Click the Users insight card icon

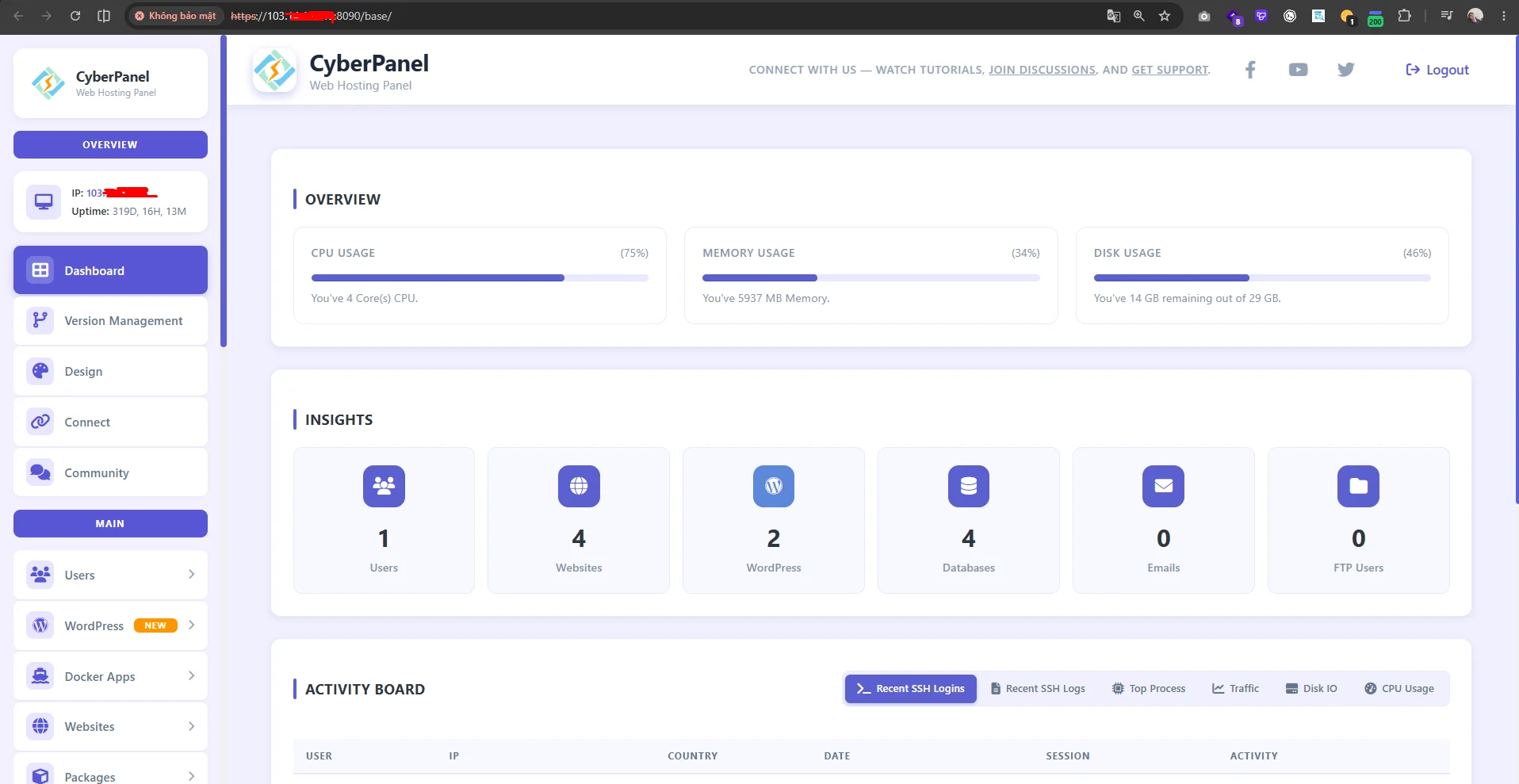coord(384,486)
